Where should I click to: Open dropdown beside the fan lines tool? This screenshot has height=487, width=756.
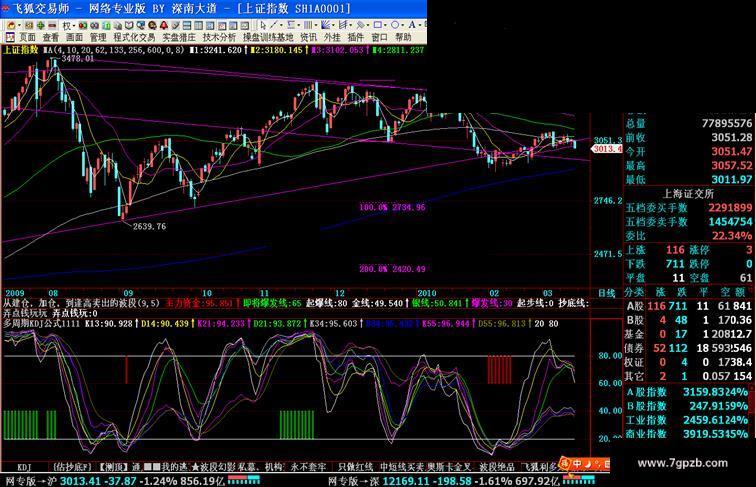[334, 25]
